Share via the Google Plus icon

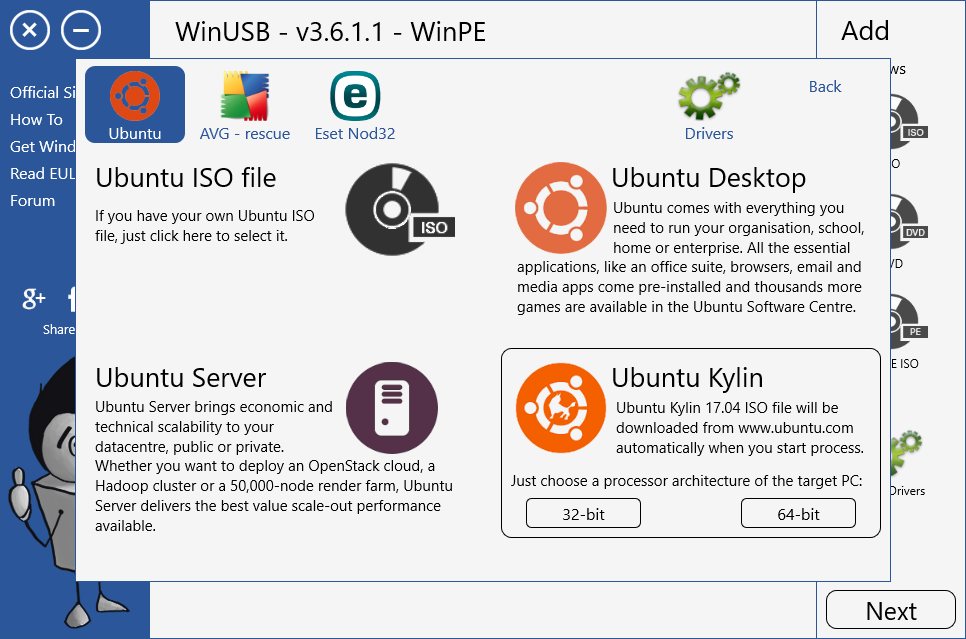[x=34, y=298]
